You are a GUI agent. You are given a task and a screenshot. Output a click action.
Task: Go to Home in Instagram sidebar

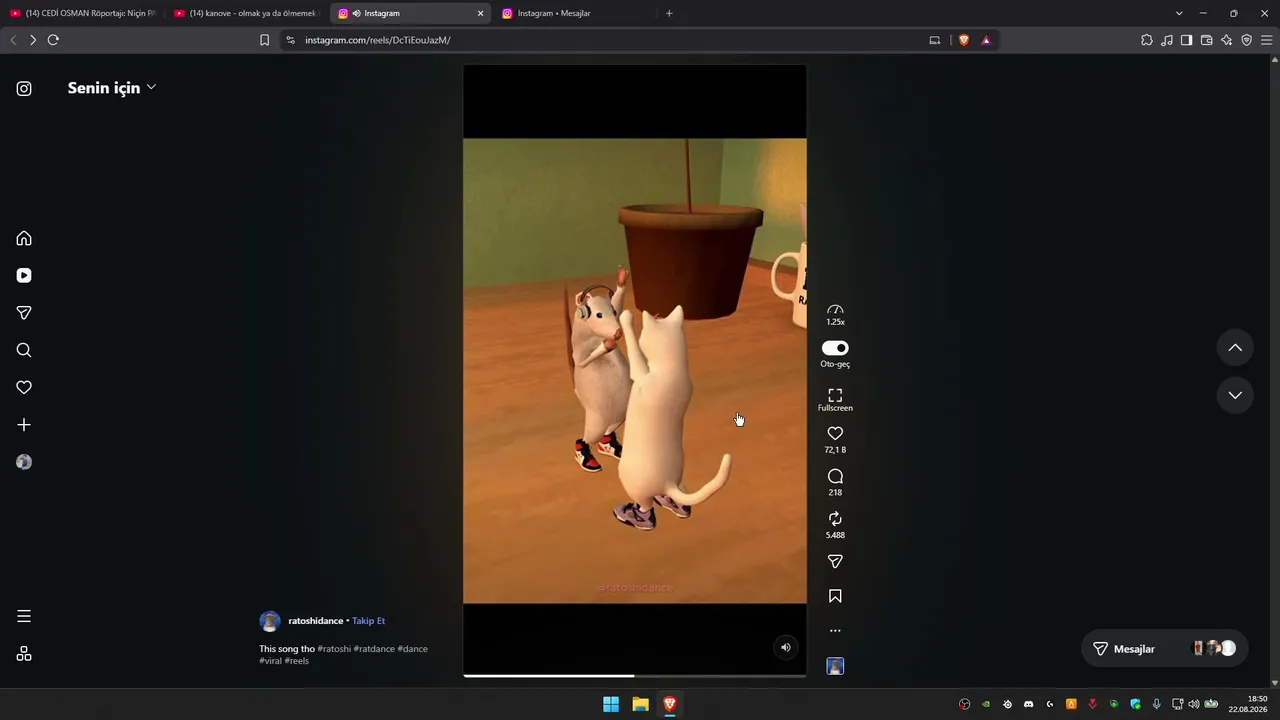tap(24, 238)
